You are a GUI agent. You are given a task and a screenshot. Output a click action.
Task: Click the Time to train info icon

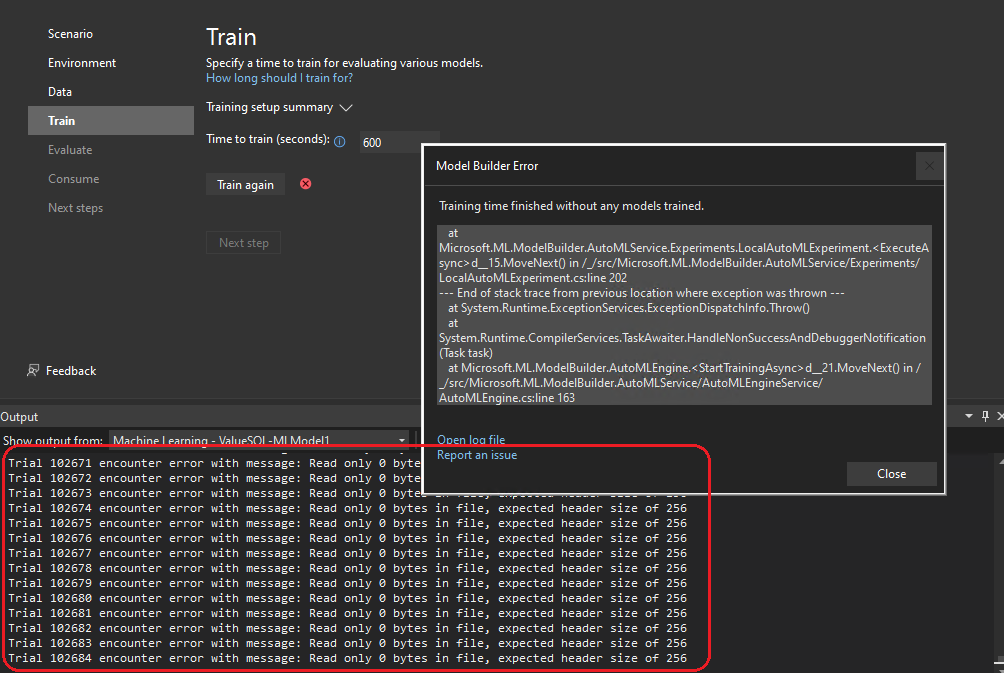pyautogui.click(x=341, y=141)
